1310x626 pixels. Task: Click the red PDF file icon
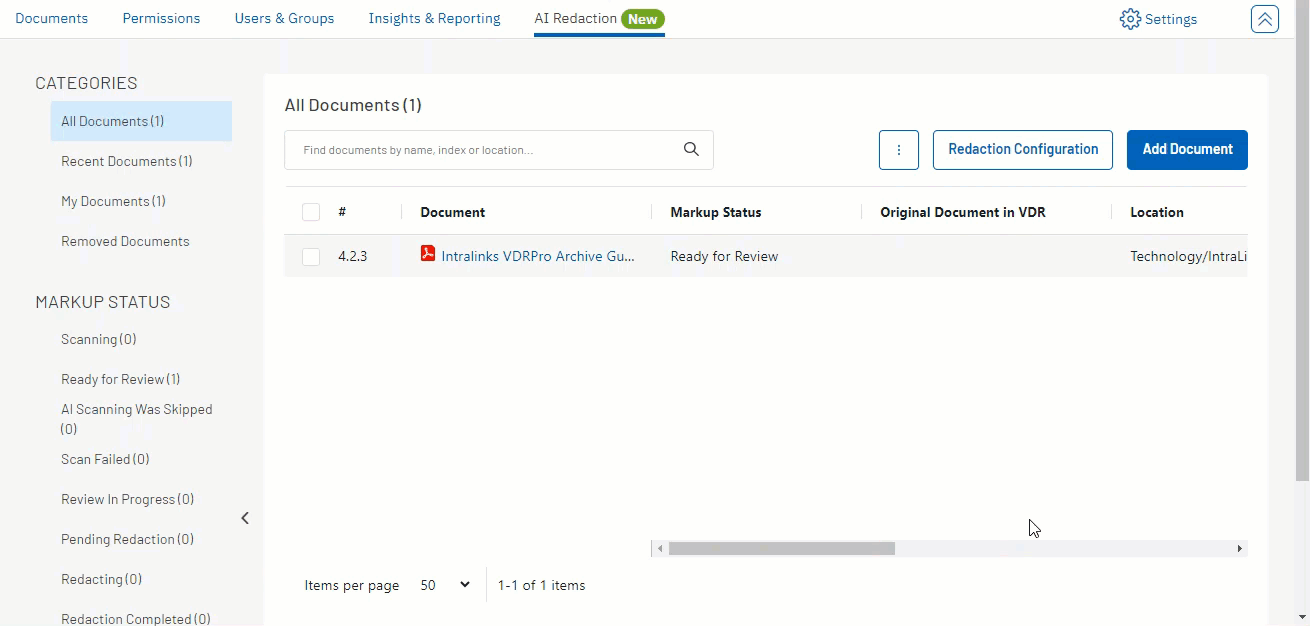[428, 254]
